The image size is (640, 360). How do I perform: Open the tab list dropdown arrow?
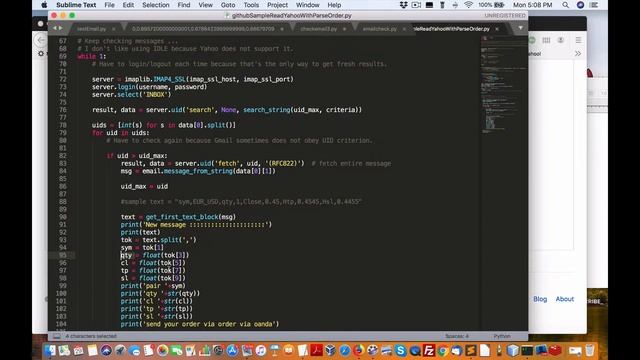[x=520, y=28]
